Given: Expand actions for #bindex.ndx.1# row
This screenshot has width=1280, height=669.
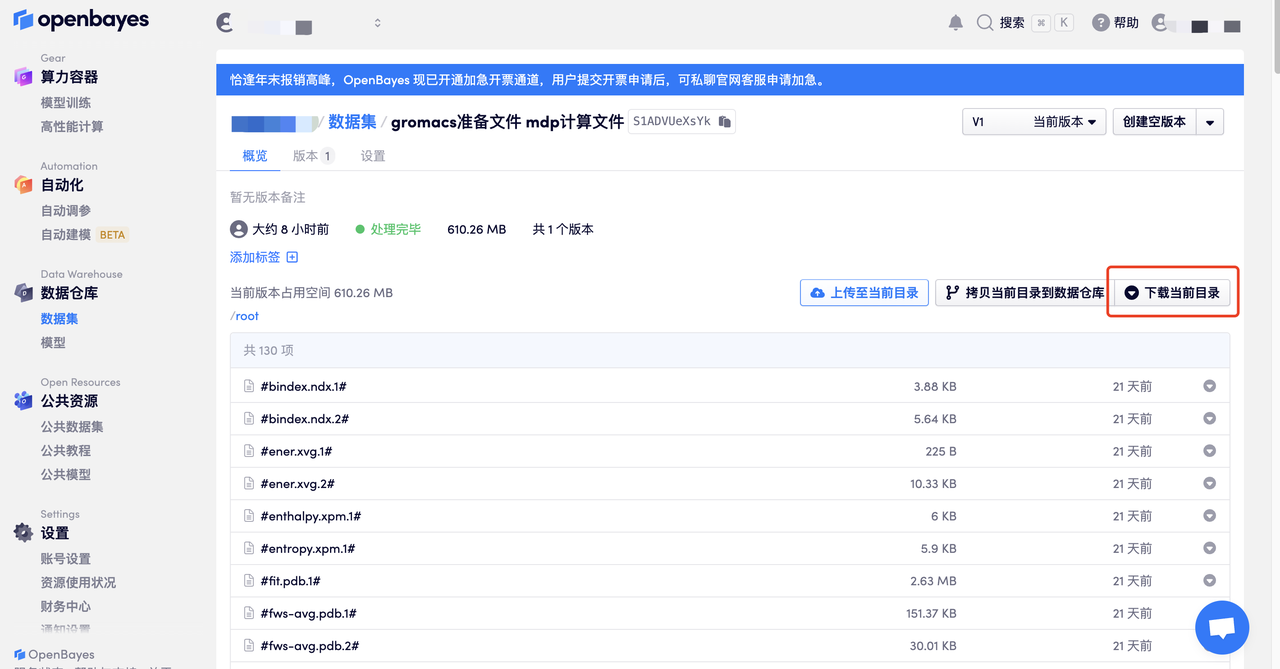Looking at the screenshot, I should tap(1209, 387).
